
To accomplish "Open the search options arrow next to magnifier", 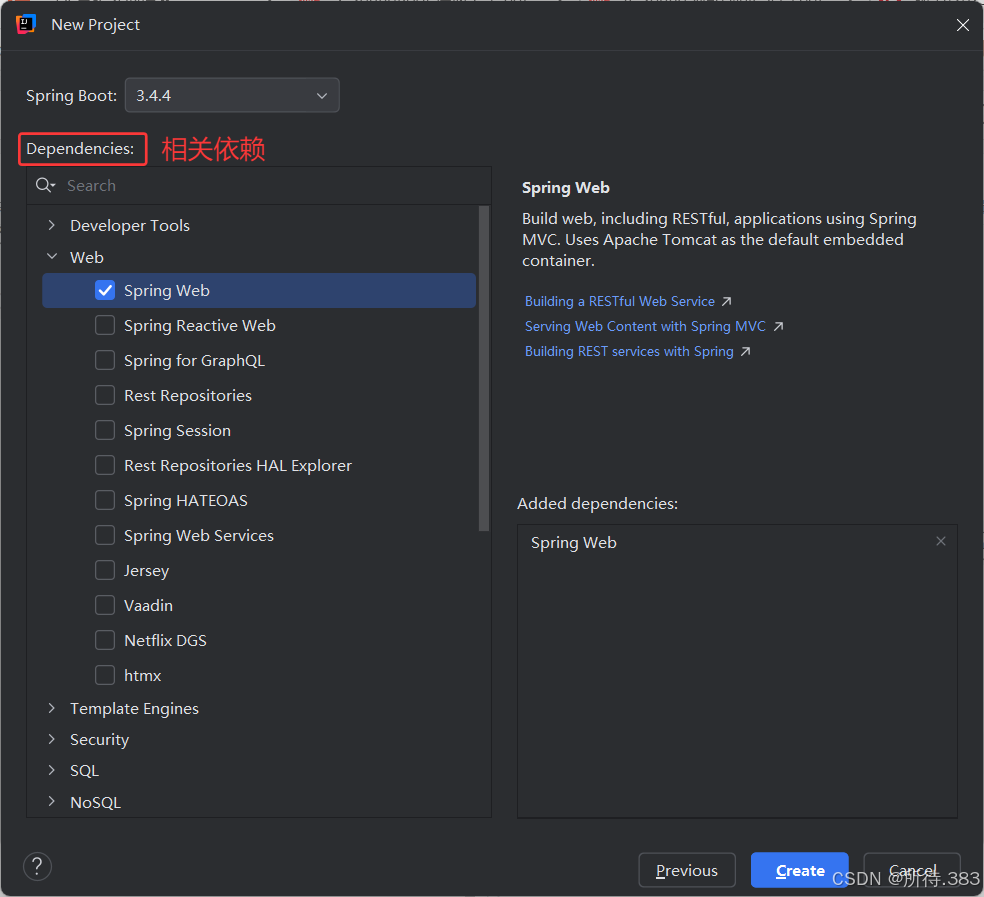I will click(x=53, y=186).
